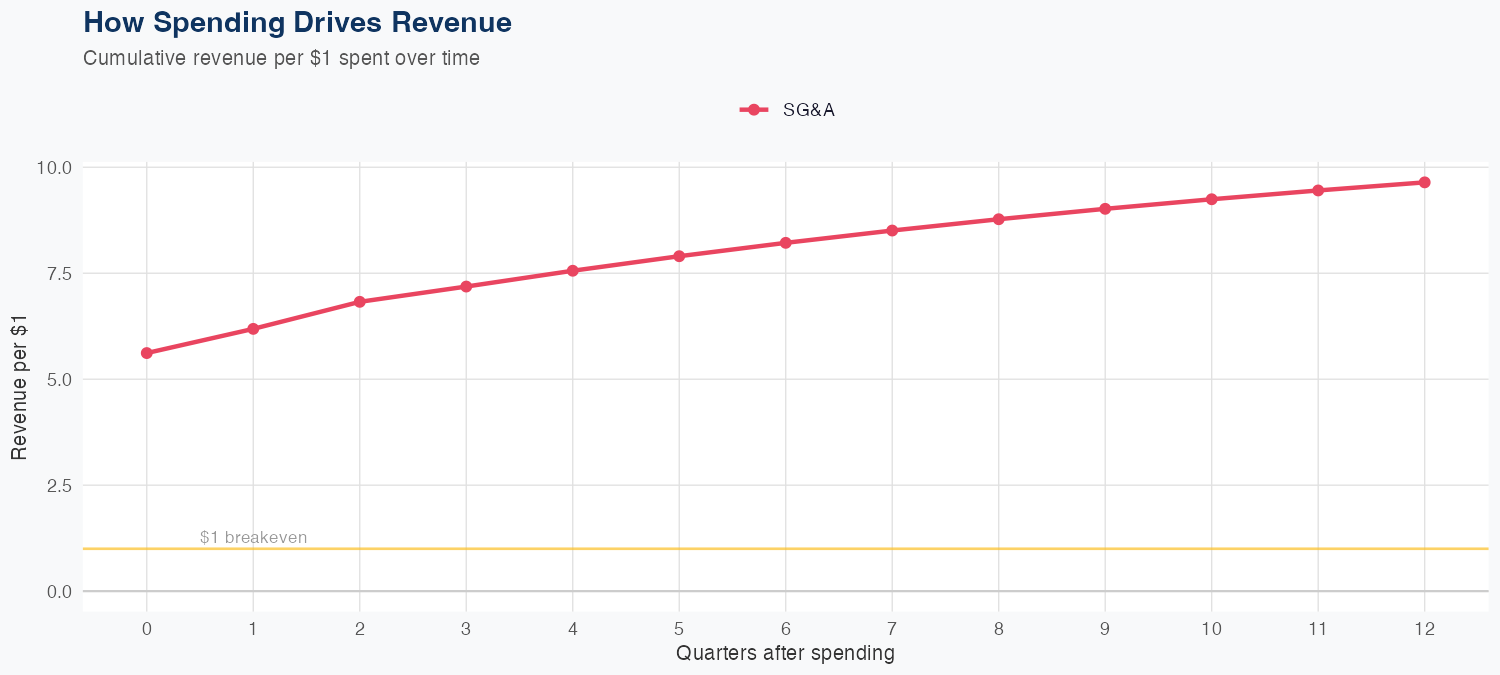The height and width of the screenshot is (675, 1500).
Task: Click the data point at quarter 9
Action: click(1105, 209)
